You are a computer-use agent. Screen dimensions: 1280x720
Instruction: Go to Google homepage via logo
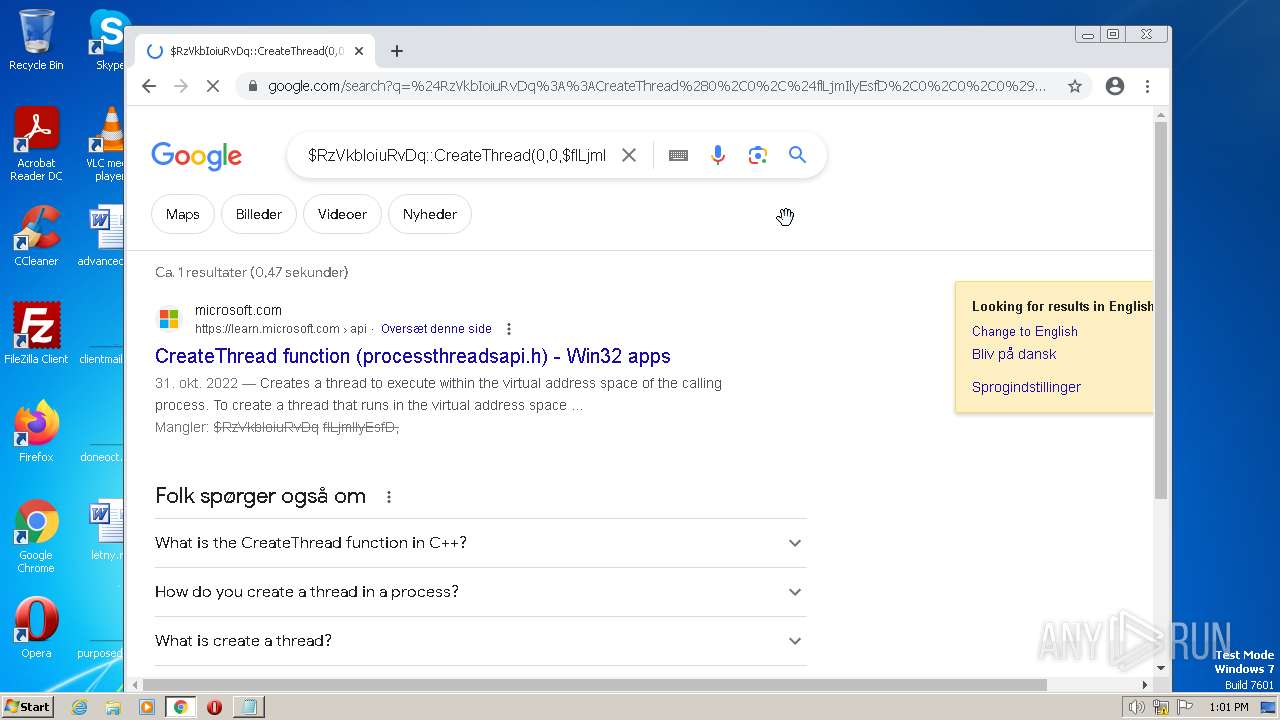tap(197, 156)
